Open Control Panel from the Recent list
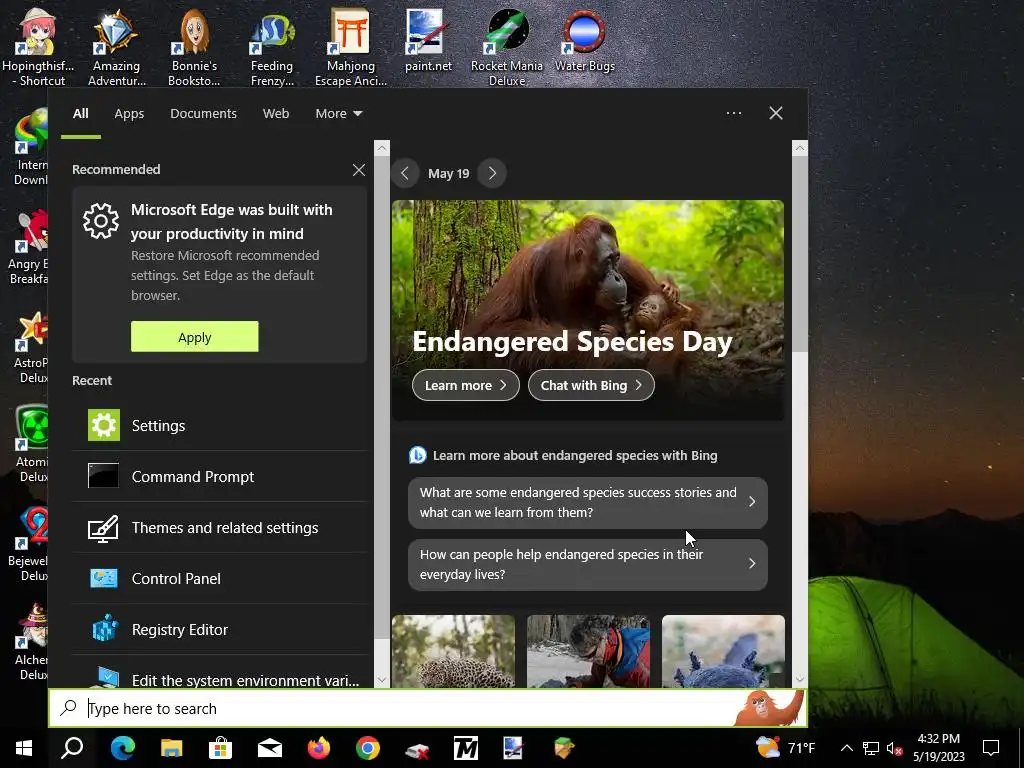This screenshot has height=768, width=1024. pyautogui.click(x=220, y=578)
